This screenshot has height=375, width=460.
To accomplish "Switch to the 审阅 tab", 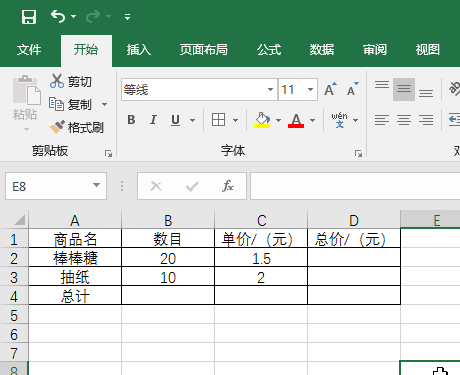I will (375, 50).
